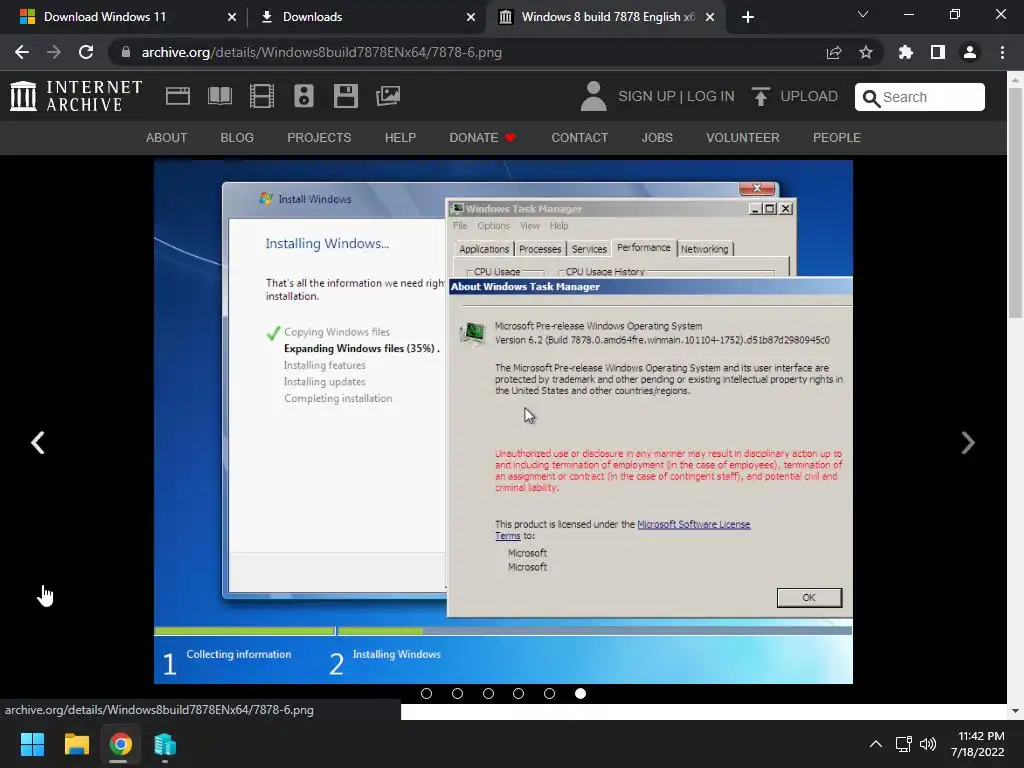
Task: Open the network tray icon
Action: click(x=904, y=744)
